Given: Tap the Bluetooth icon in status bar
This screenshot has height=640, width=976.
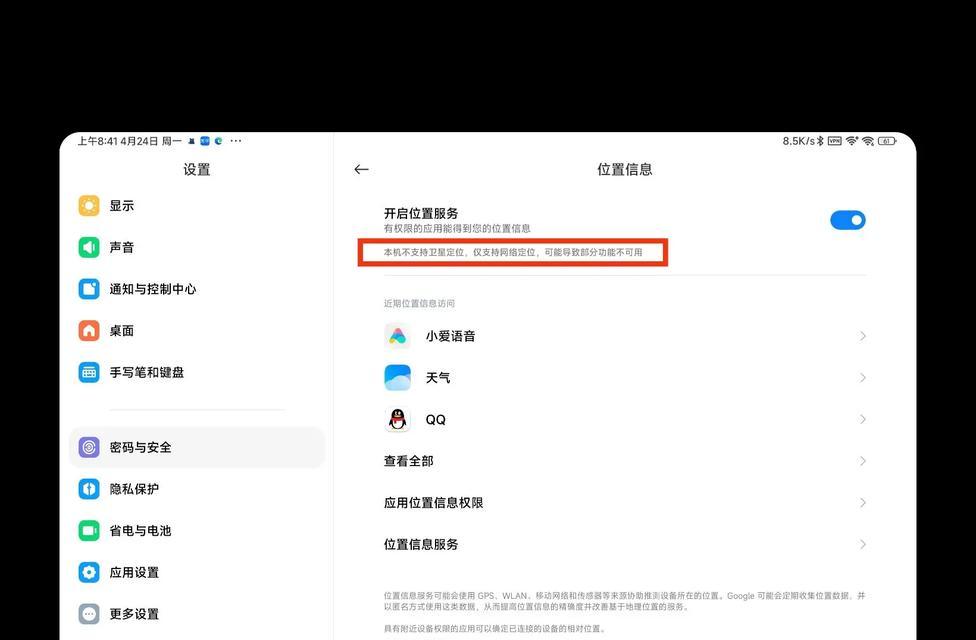Looking at the screenshot, I should 820,141.
